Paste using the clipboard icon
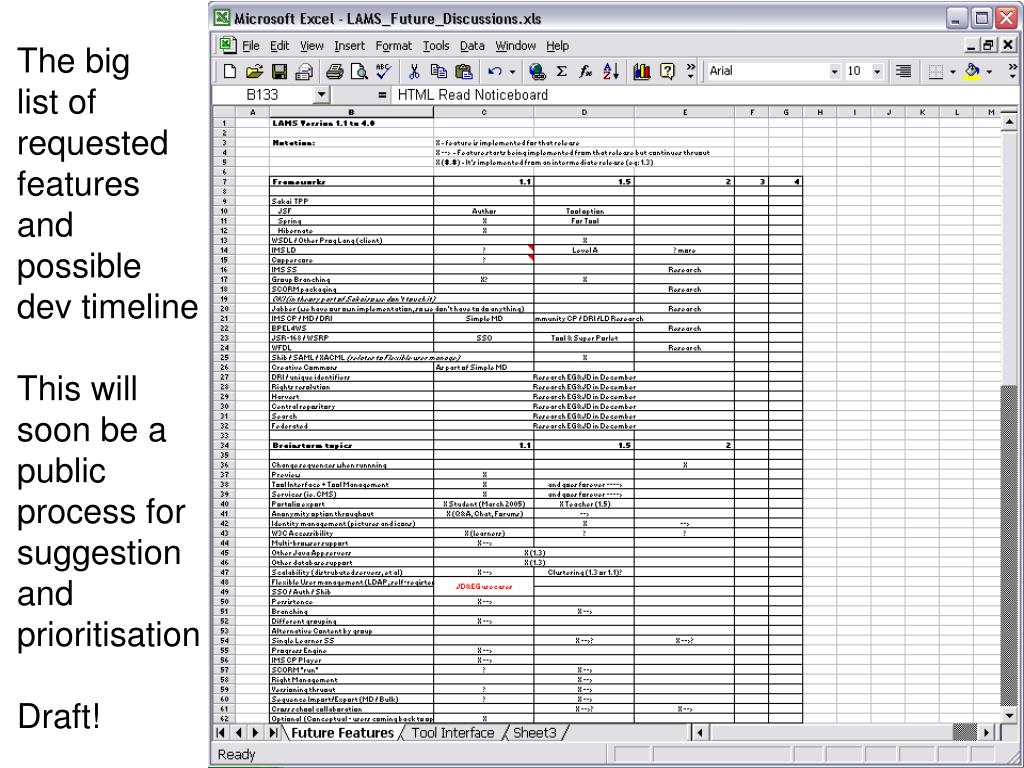Image resolution: width=1024 pixels, height=768 pixels. click(463, 71)
